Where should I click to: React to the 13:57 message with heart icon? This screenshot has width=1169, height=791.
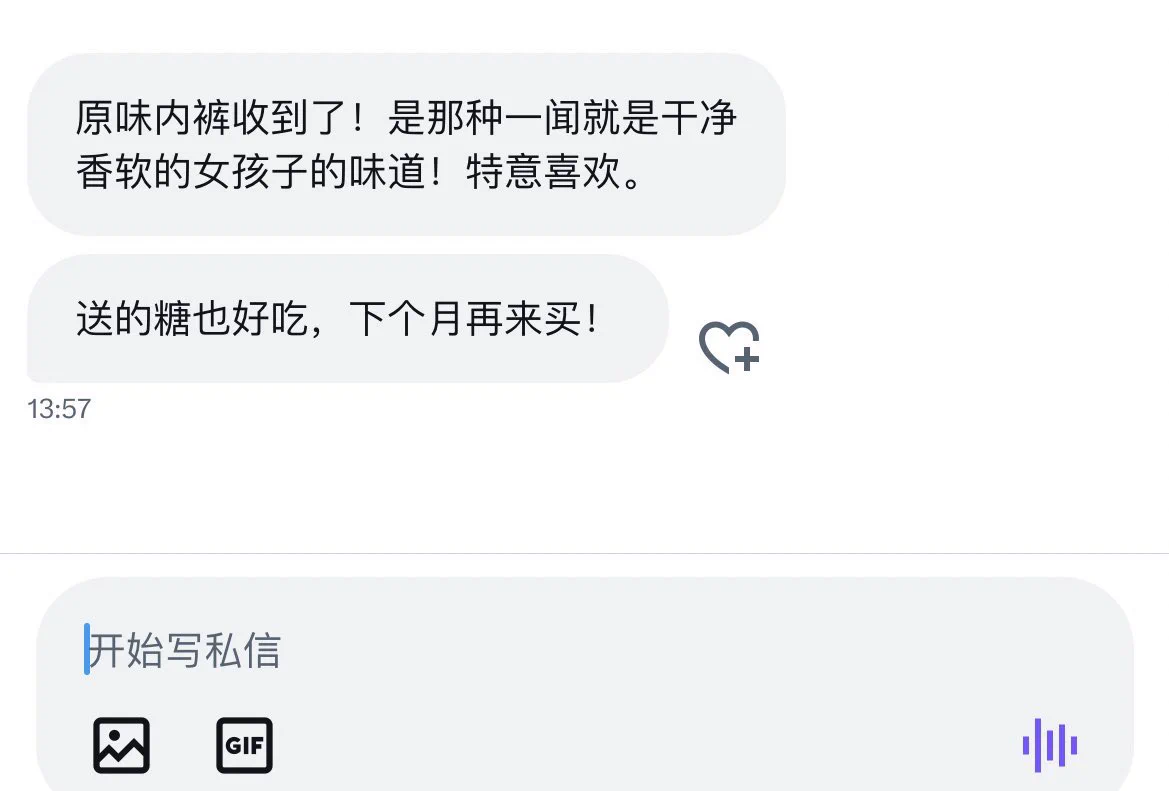729,347
